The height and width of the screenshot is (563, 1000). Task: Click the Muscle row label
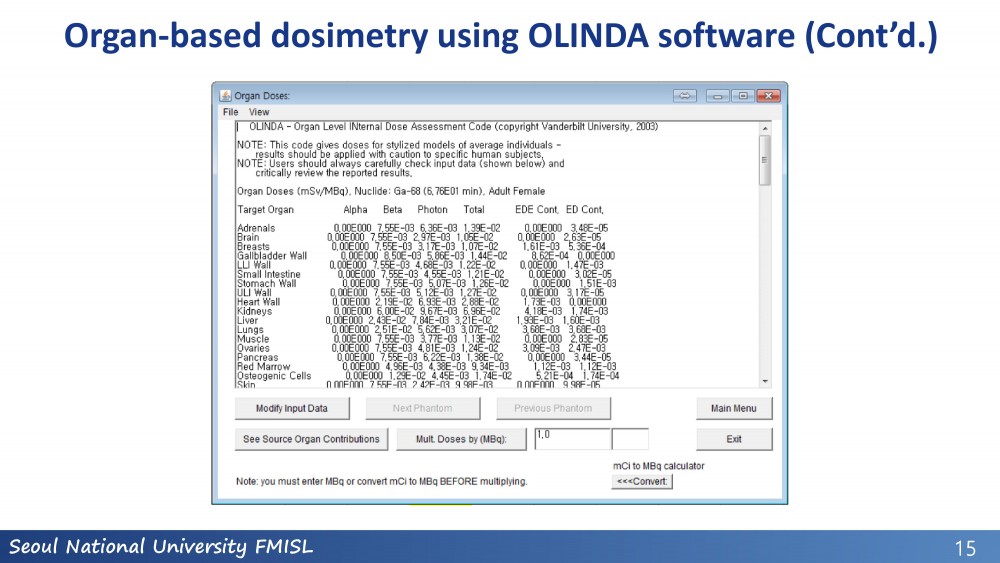click(253, 339)
